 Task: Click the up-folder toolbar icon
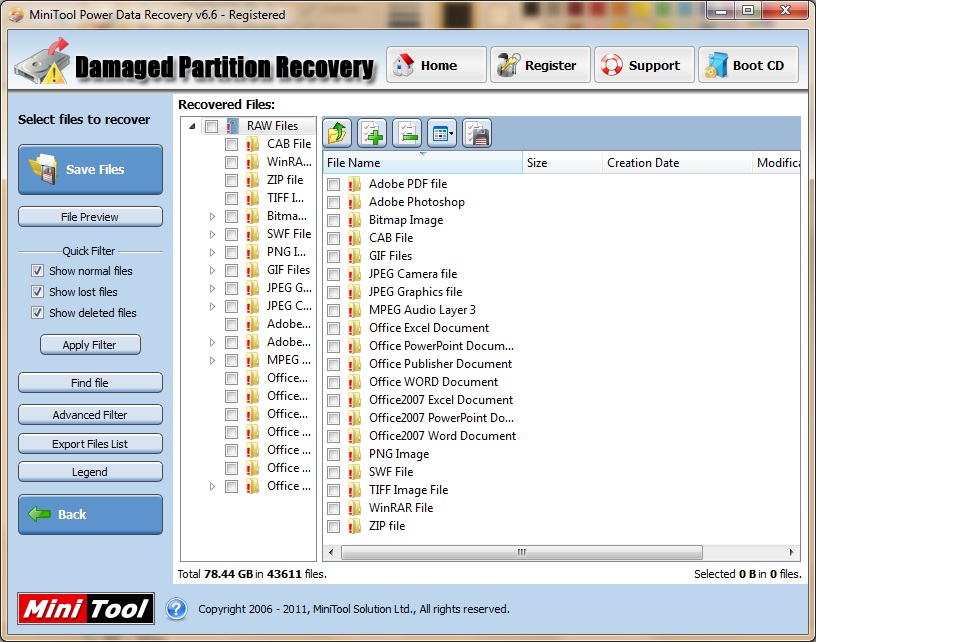[x=337, y=133]
